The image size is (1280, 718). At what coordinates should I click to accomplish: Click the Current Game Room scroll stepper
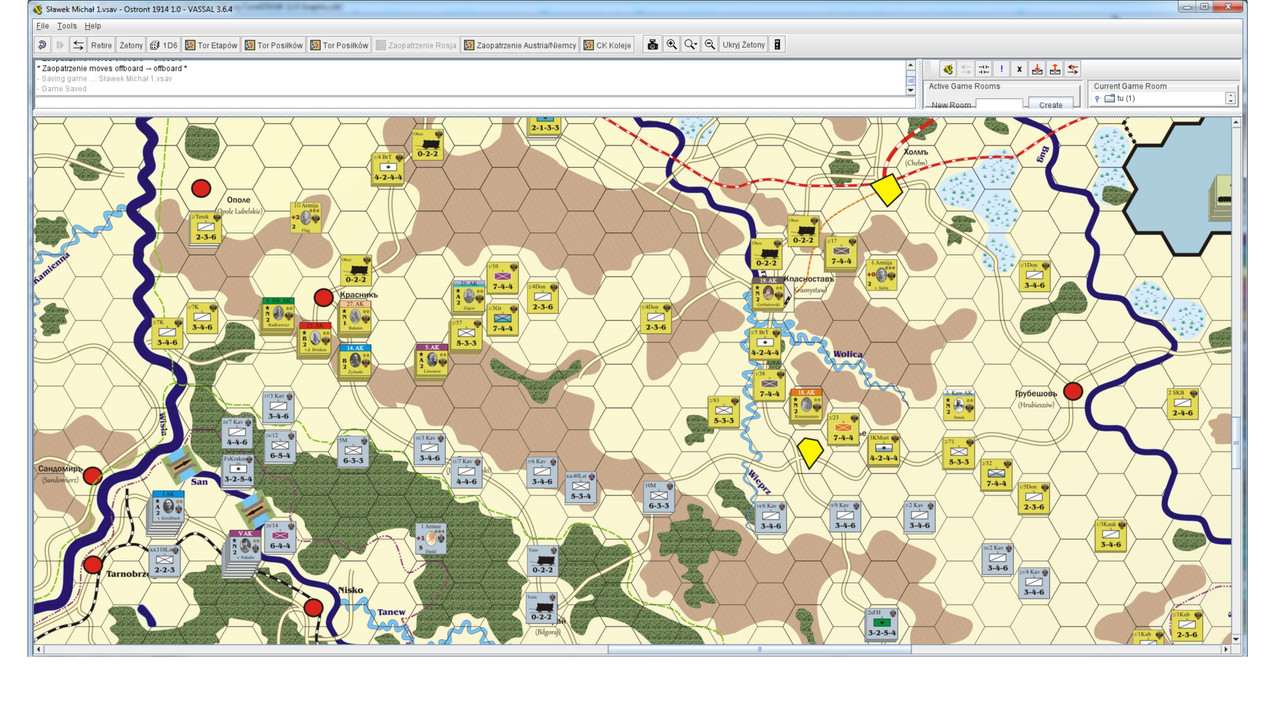1231,99
